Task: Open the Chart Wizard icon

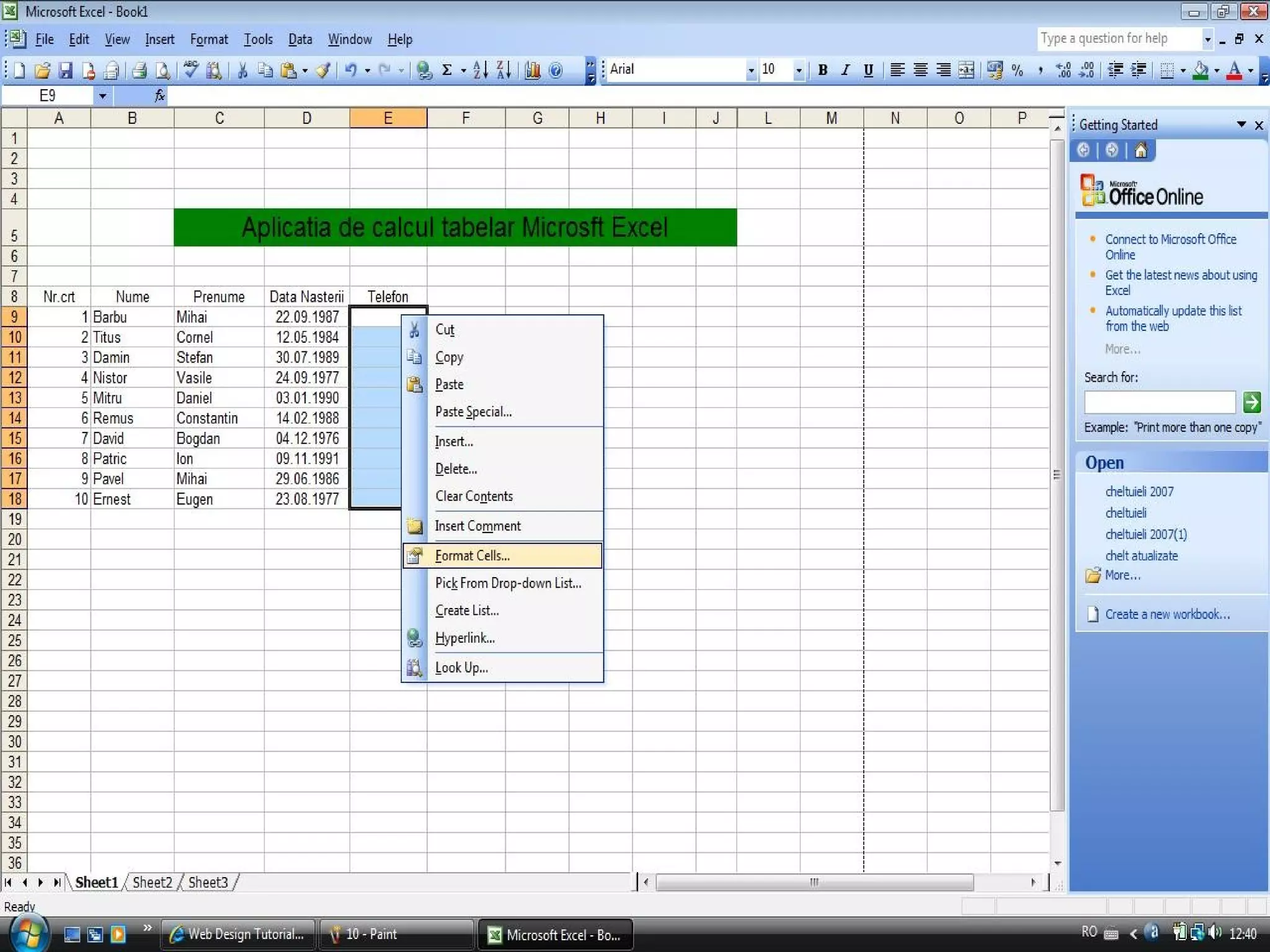Action: 532,70
